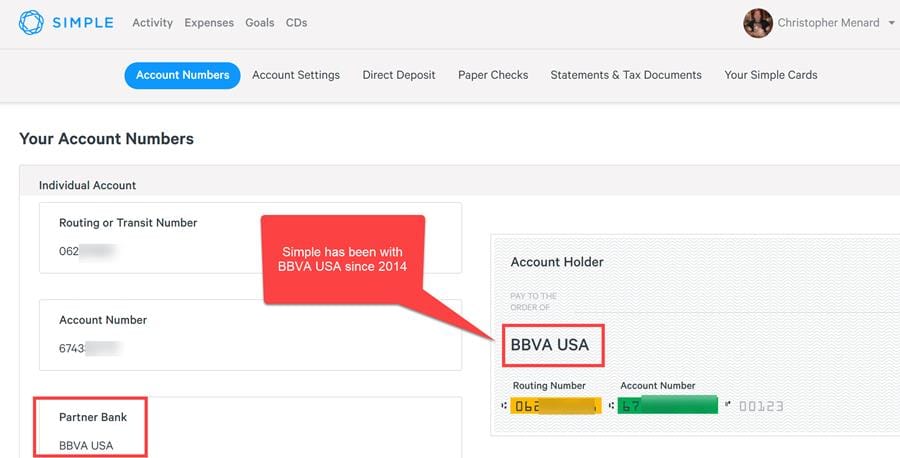900x458 pixels.
Task: Open Christopher Menard profile avatar
Action: pyautogui.click(x=758, y=23)
